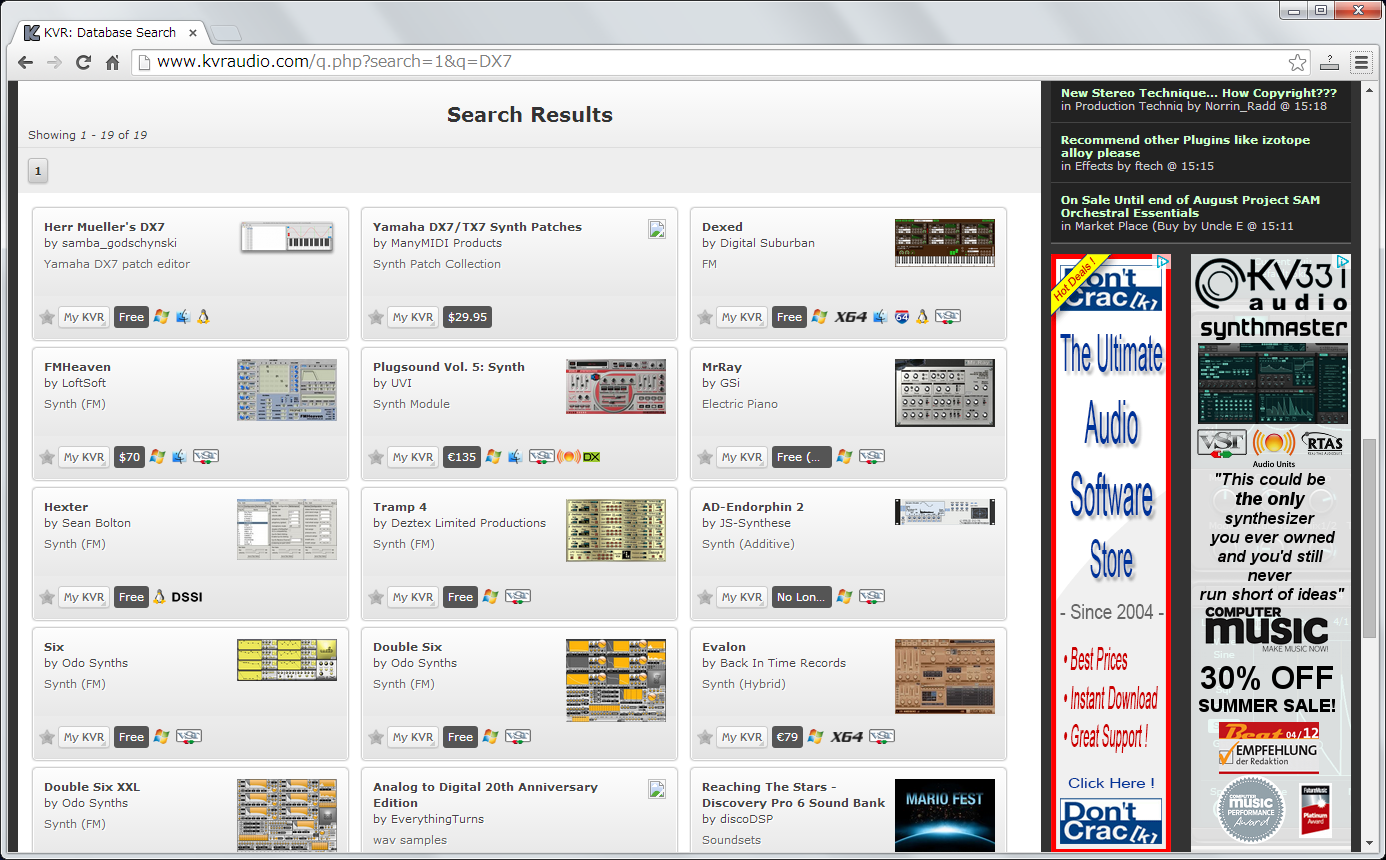The width and height of the screenshot is (1386, 860).
Task: Click the VST icon on FMHeaven card
Action: tap(206, 457)
